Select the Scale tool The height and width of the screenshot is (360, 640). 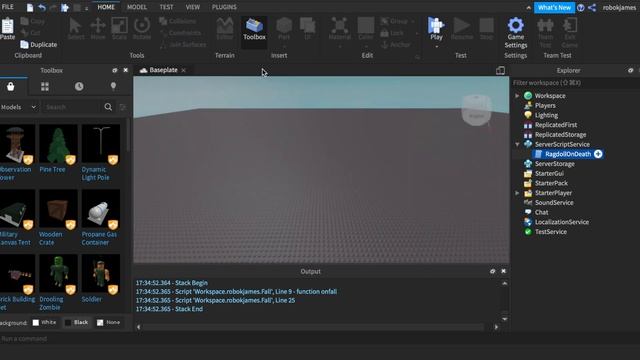tap(119, 29)
